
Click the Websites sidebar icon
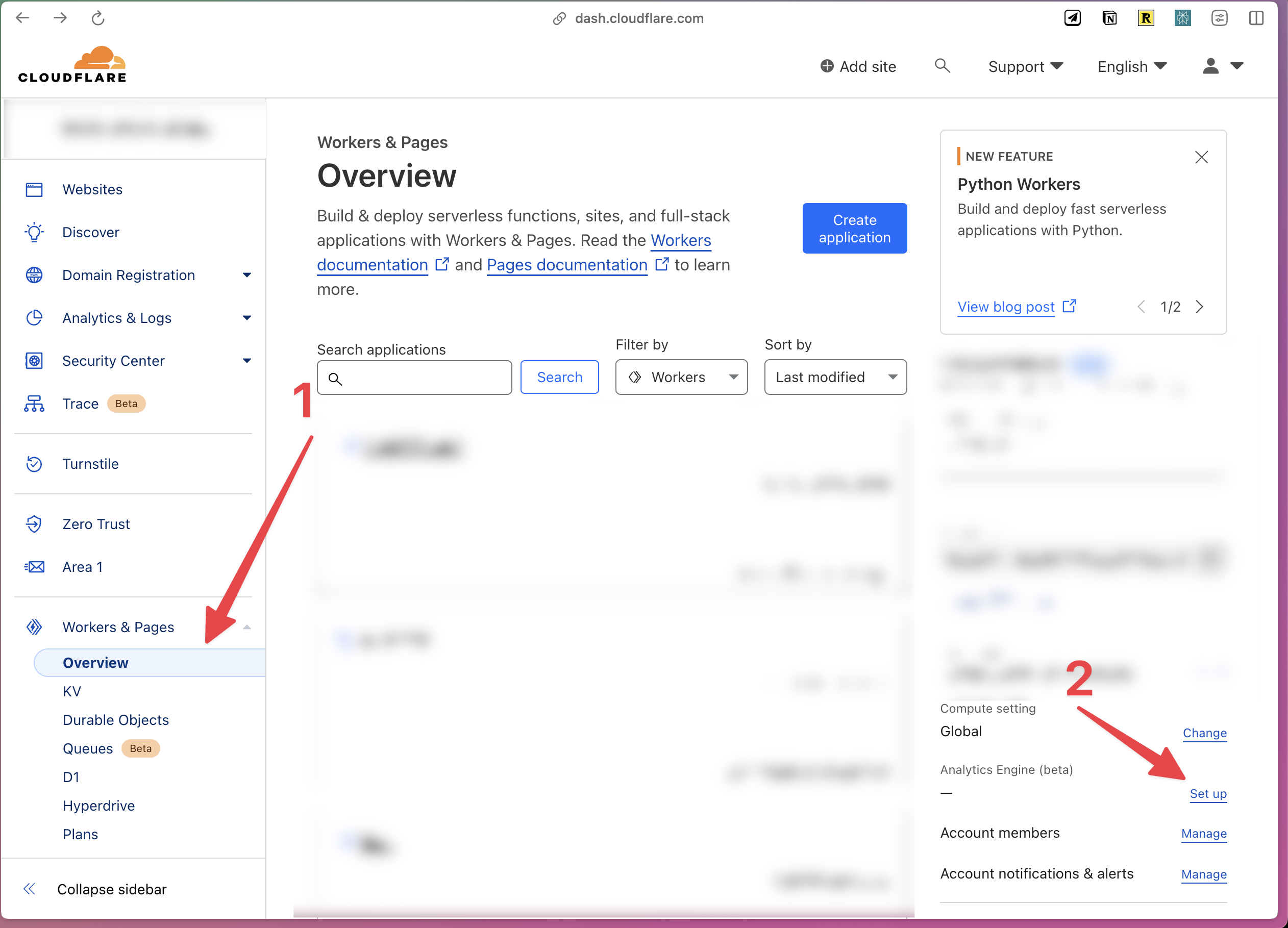pyautogui.click(x=34, y=190)
